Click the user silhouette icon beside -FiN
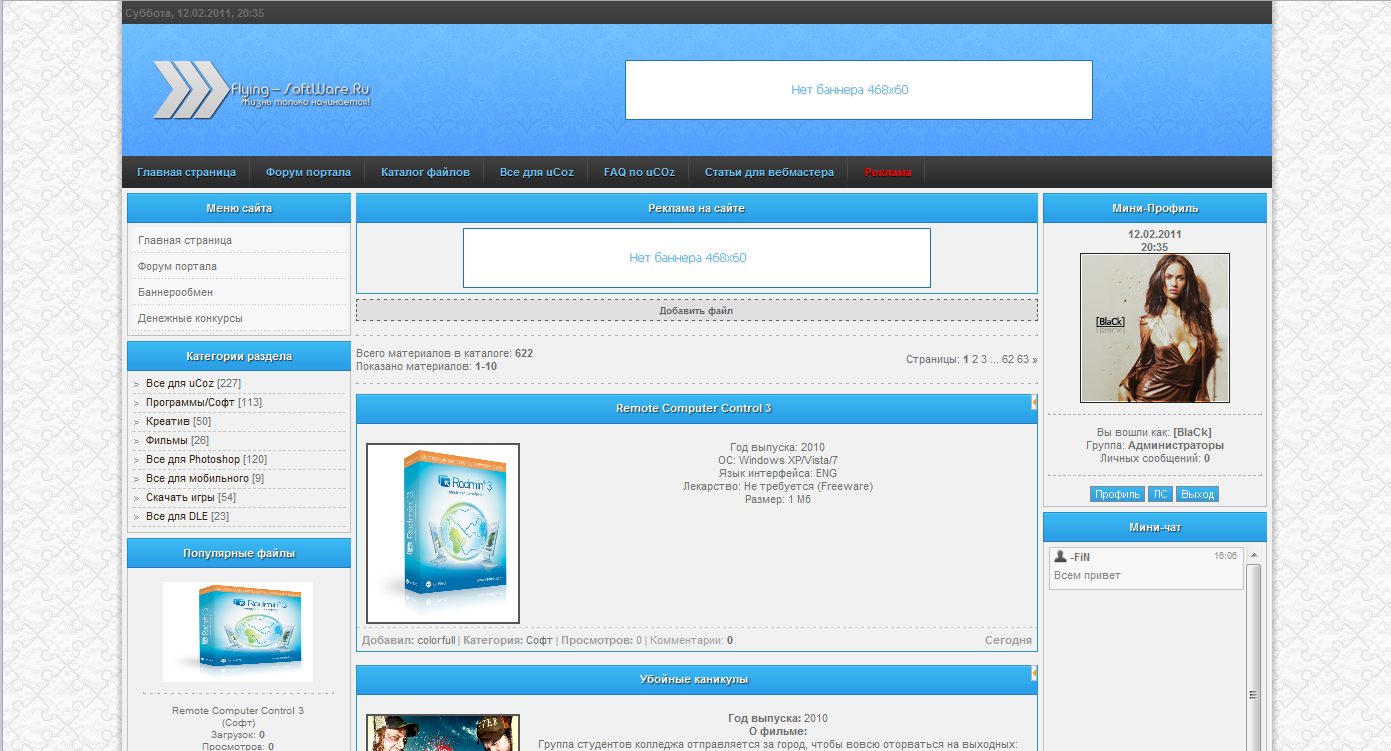This screenshot has height=751, width=1391. [x=1059, y=556]
